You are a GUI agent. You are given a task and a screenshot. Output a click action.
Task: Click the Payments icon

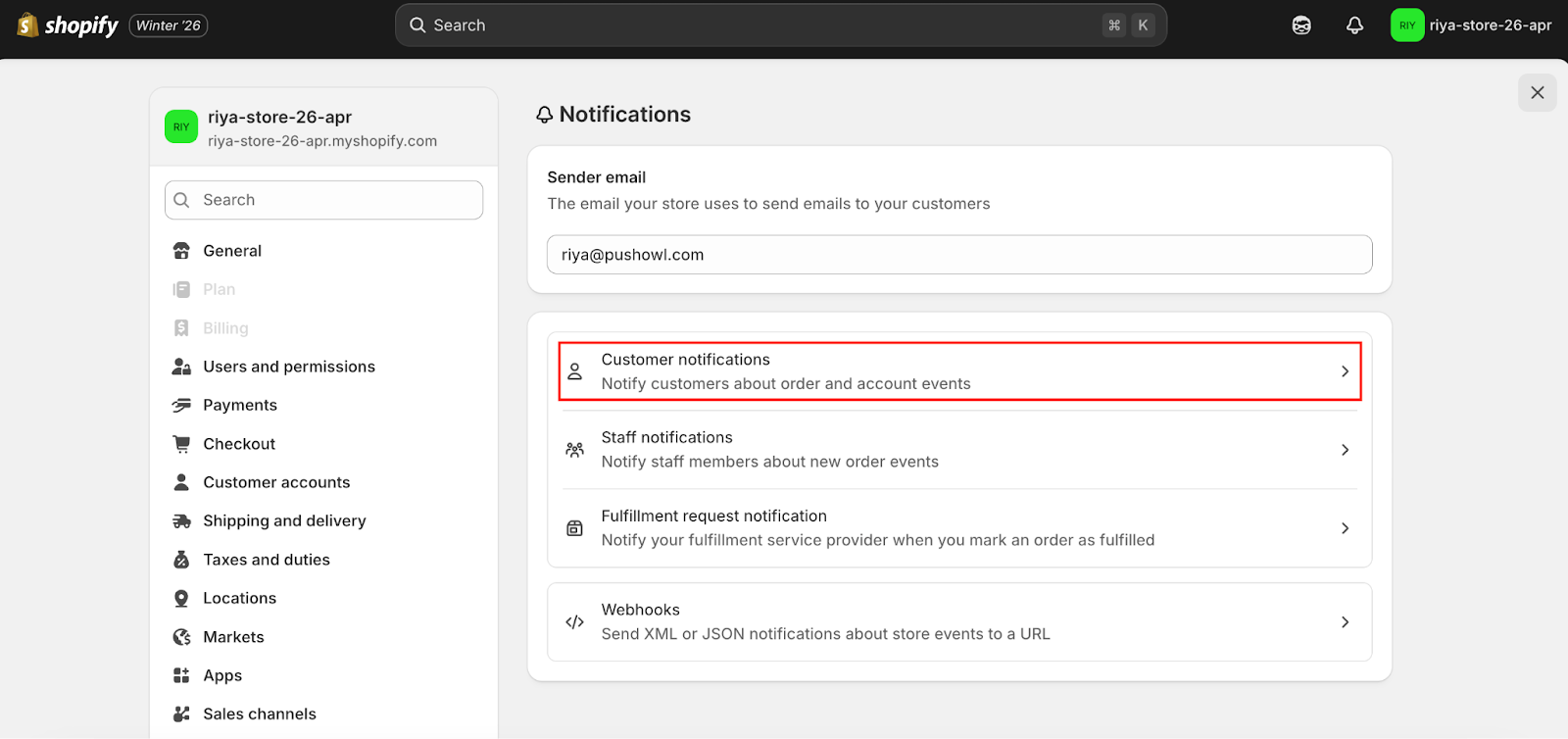tap(181, 405)
